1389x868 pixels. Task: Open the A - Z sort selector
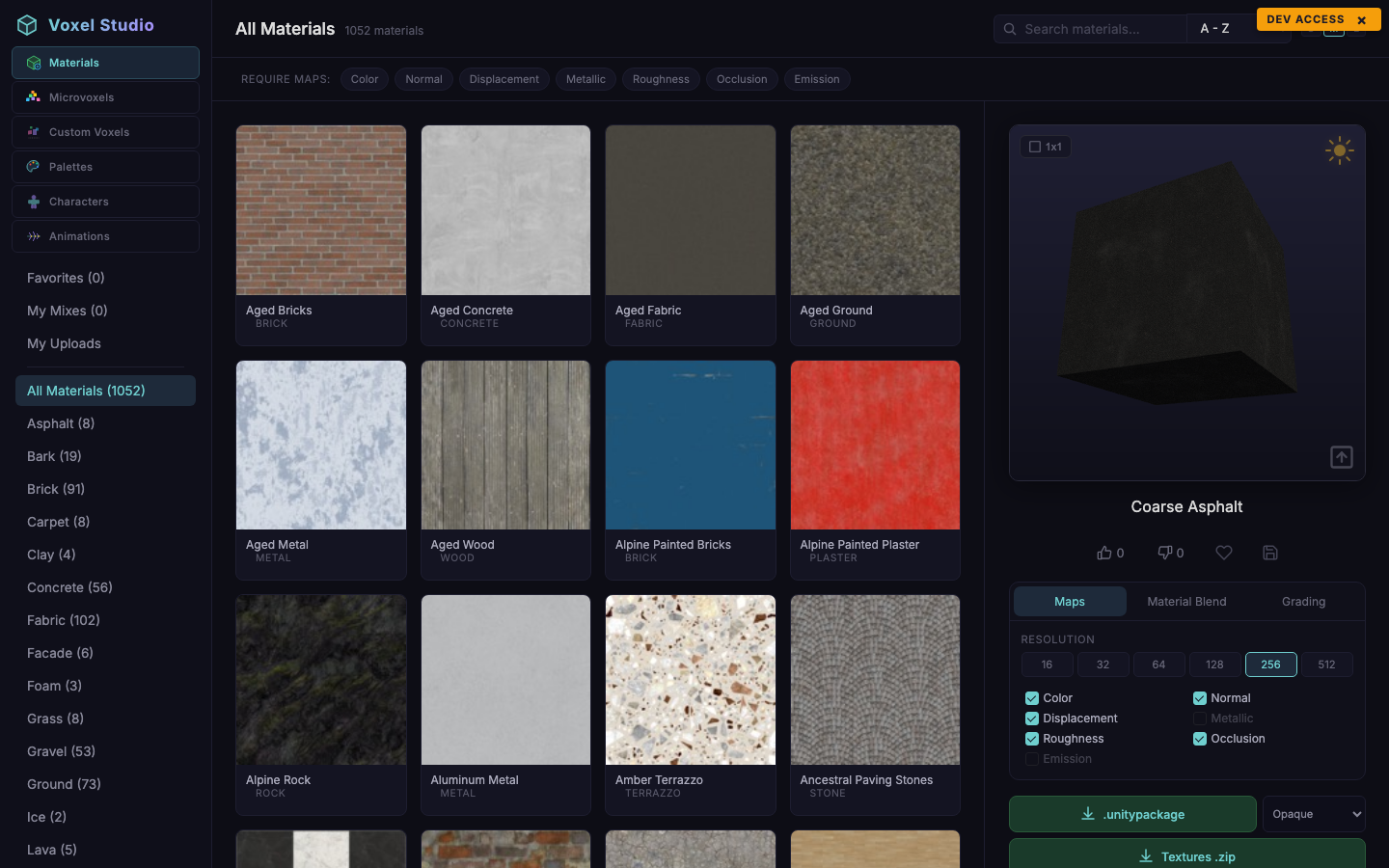pyautogui.click(x=1214, y=28)
